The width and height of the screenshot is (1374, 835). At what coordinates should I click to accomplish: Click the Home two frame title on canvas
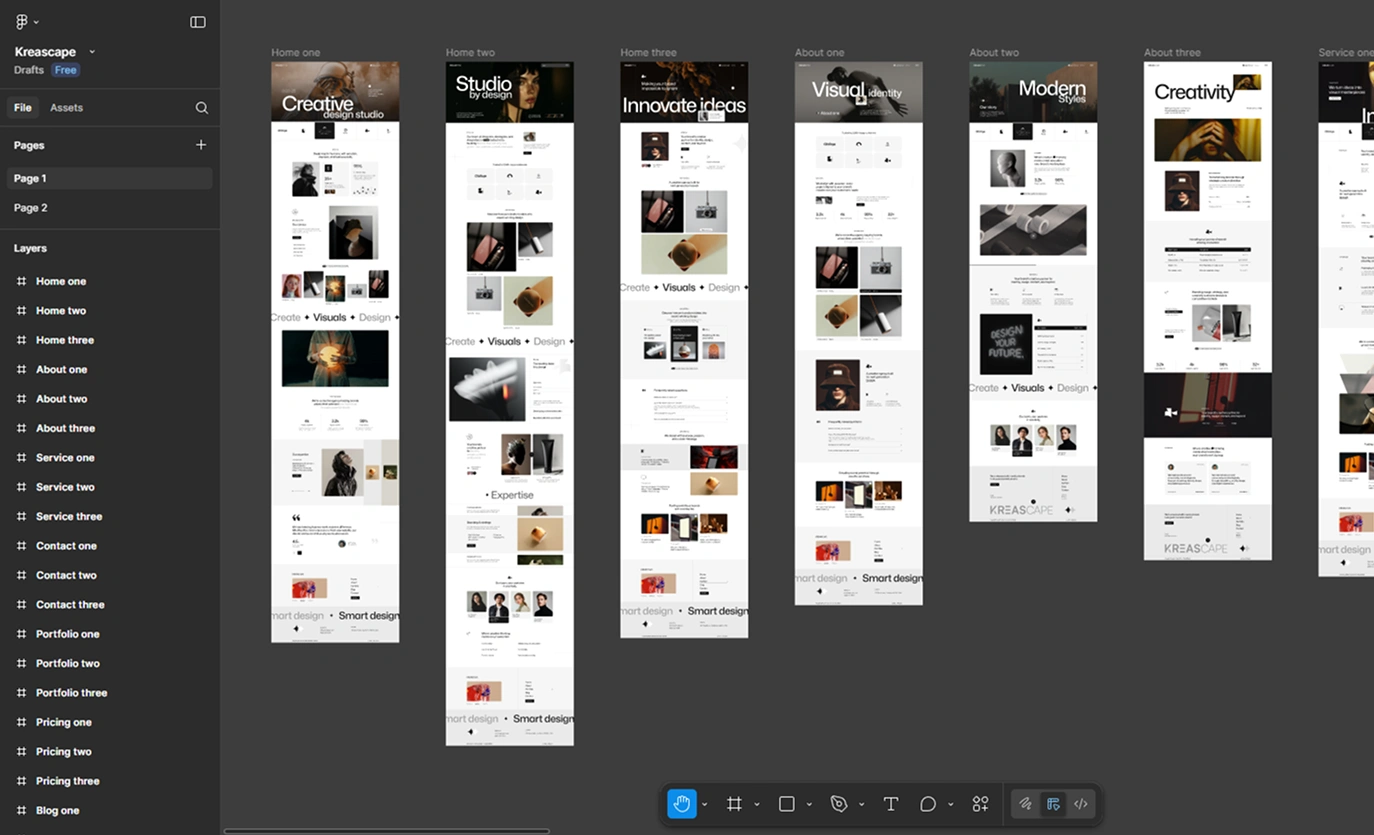470,53
